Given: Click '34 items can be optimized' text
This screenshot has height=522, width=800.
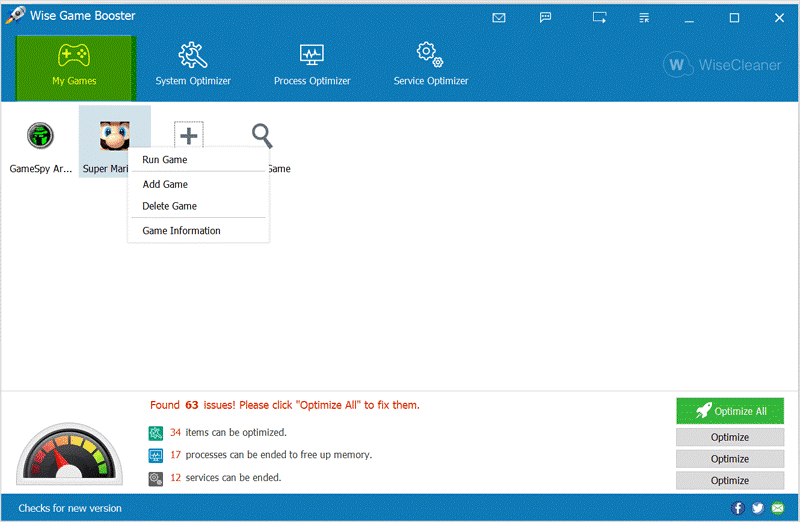Looking at the screenshot, I should tap(229, 432).
